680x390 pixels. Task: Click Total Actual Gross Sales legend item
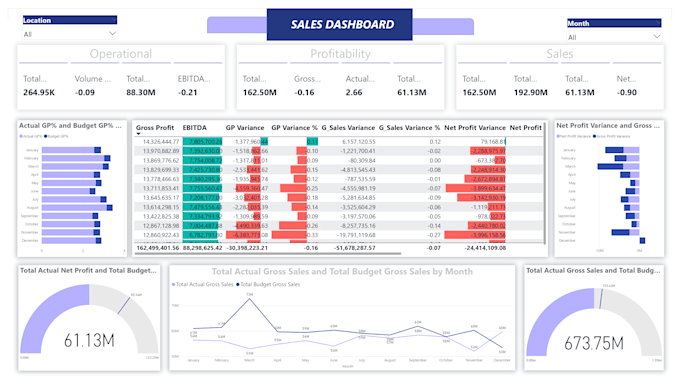(x=203, y=285)
